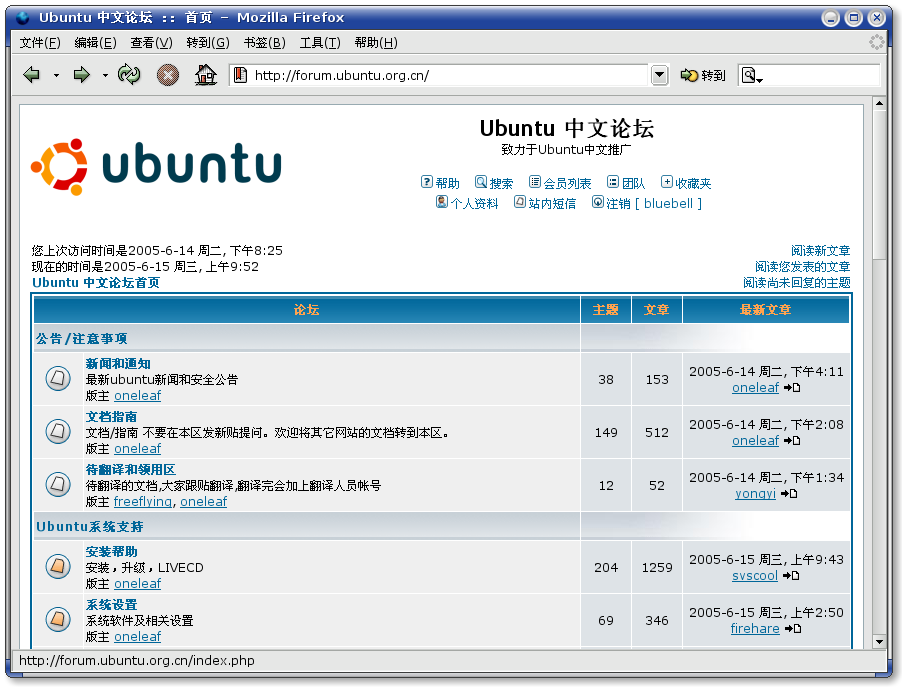Click the Firefox icon in the title bar
Viewport: 902px width, 687px height.
(x=23, y=18)
